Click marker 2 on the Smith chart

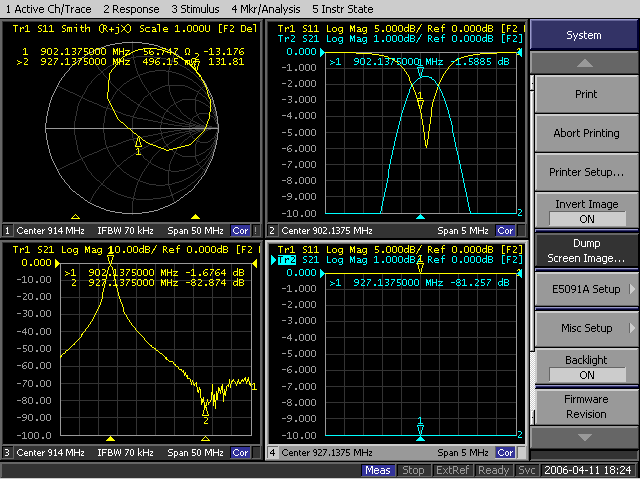click(196, 62)
